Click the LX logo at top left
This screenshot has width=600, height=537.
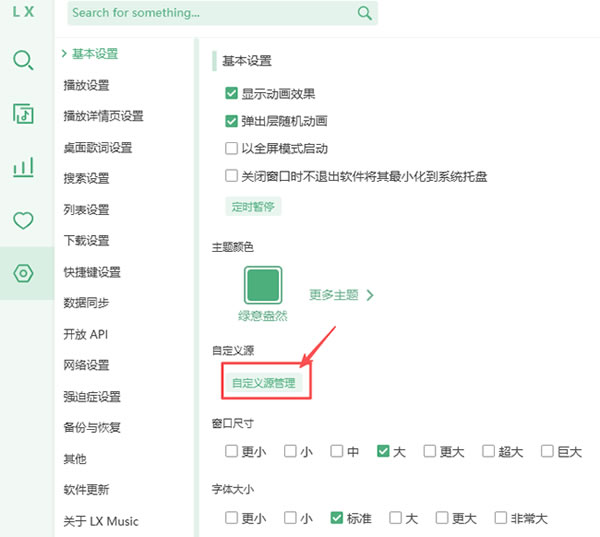[23, 13]
